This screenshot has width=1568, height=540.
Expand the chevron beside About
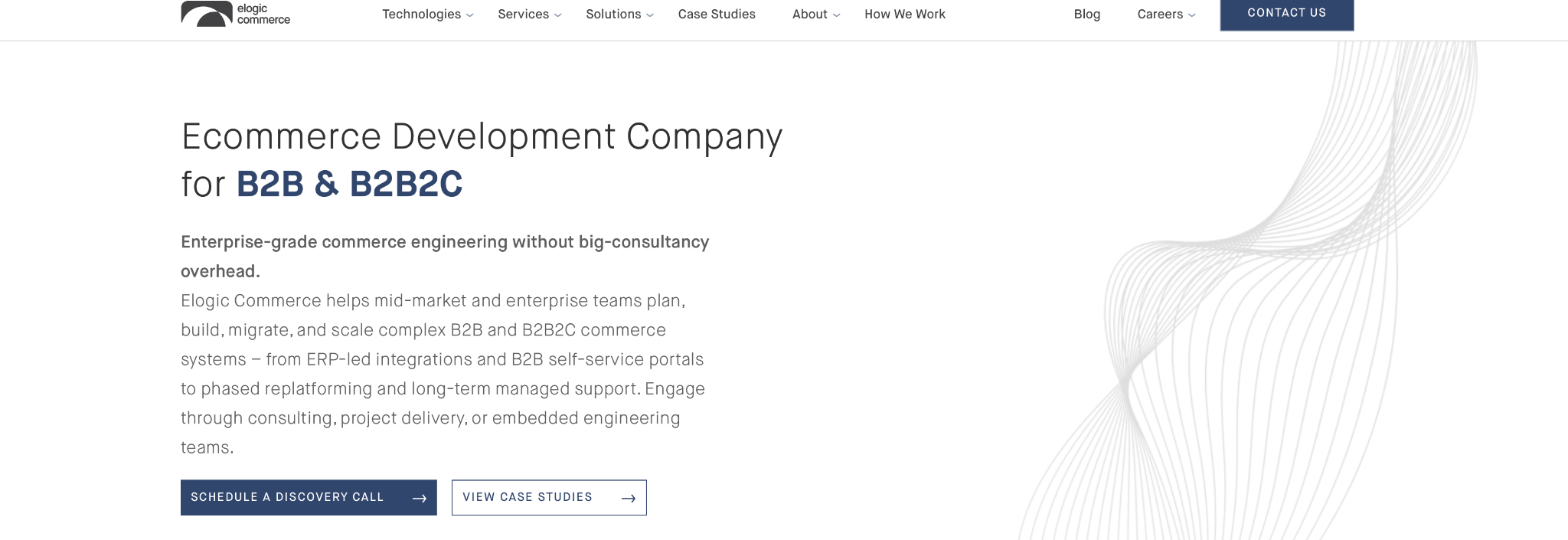837,15
